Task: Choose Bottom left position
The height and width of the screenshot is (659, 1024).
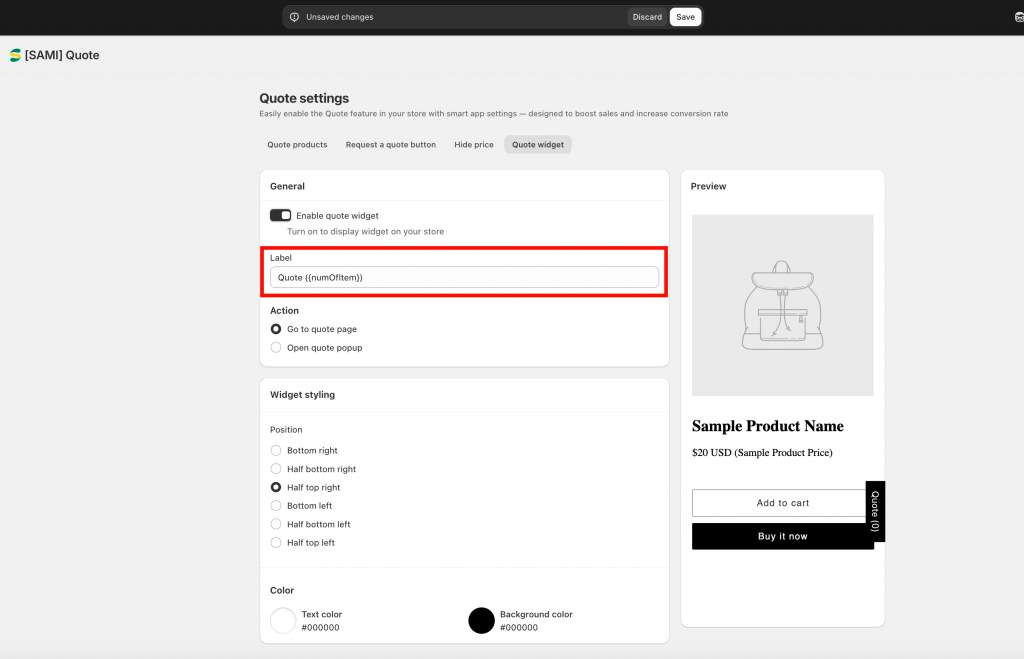Action: point(276,506)
